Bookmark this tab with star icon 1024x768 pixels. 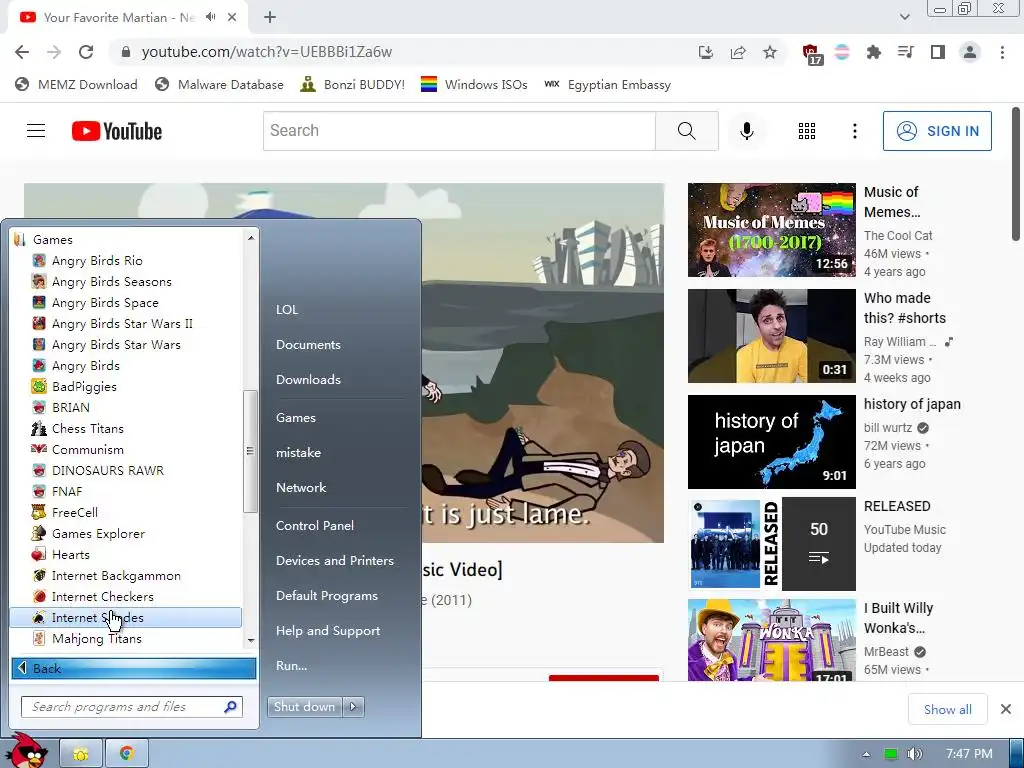pyautogui.click(x=770, y=52)
